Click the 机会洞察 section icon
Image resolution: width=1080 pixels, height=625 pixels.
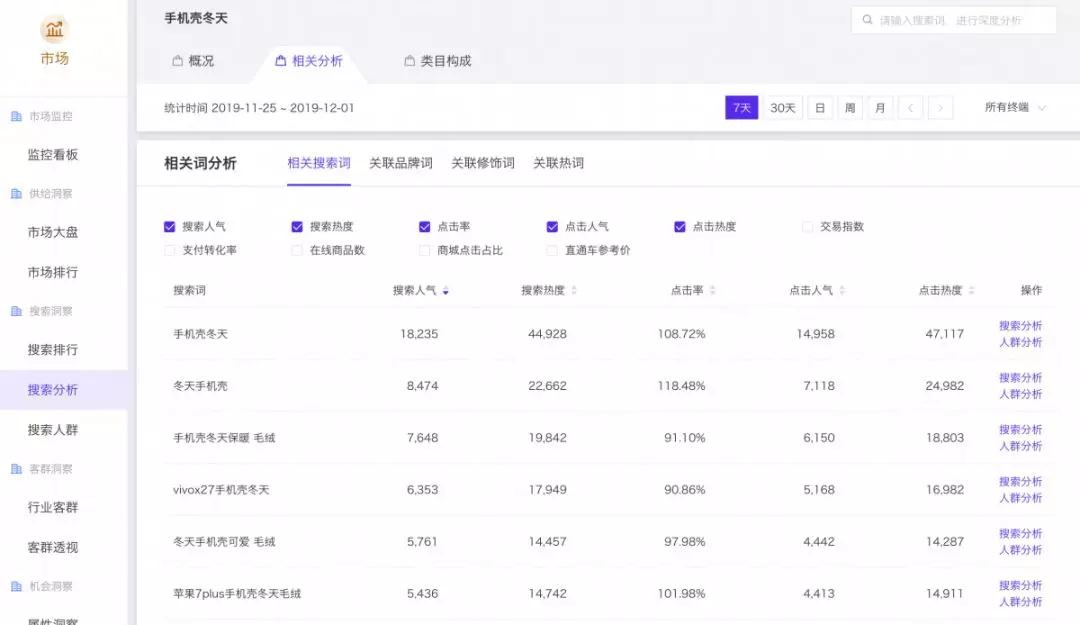[x=17, y=586]
